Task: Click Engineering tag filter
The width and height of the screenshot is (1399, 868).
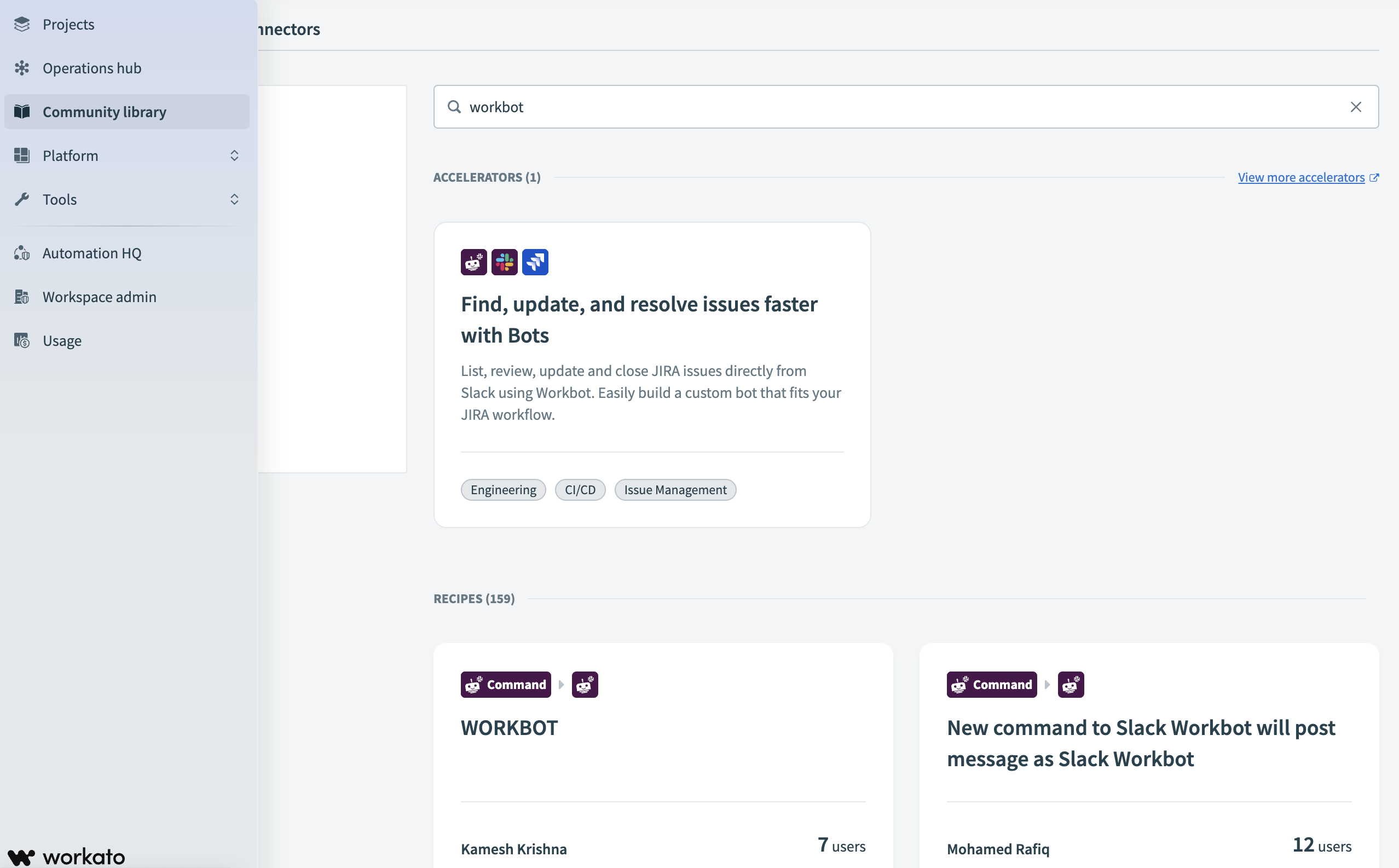Action: (503, 489)
